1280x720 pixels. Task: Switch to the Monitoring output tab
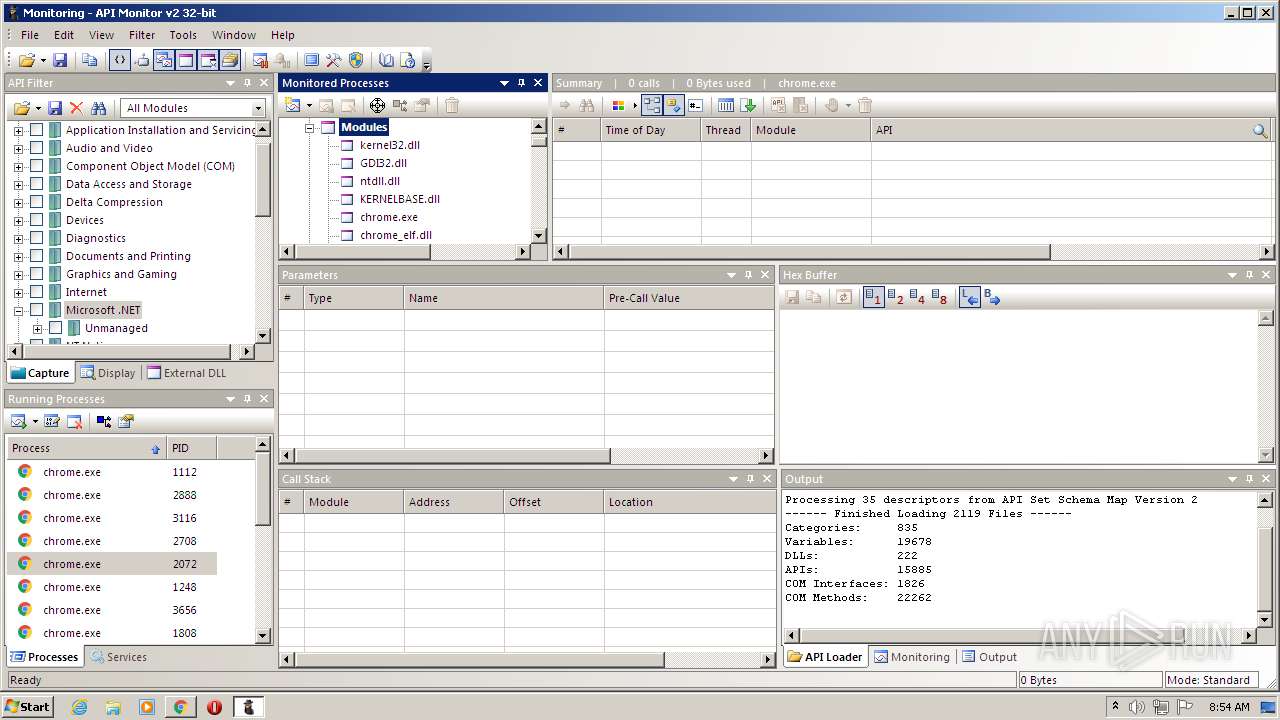tap(912, 657)
